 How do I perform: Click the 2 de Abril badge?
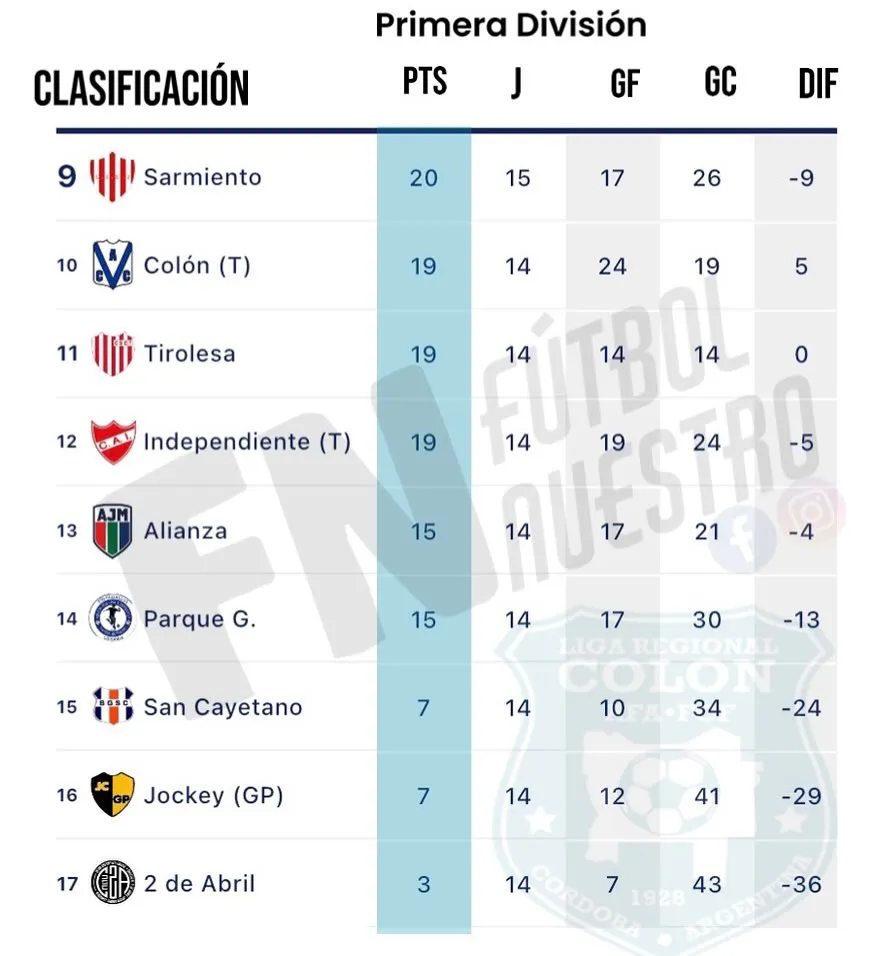(x=112, y=883)
